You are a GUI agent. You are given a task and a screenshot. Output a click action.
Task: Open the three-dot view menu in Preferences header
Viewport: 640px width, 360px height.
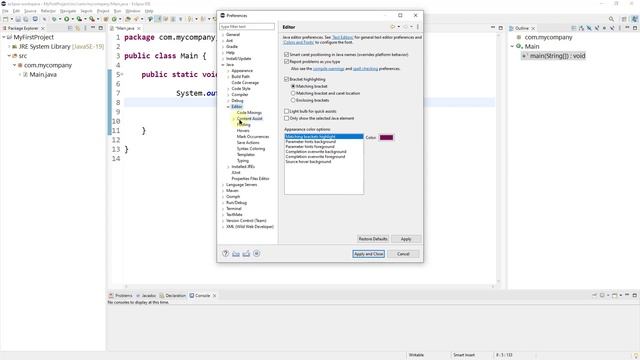pos(418,27)
